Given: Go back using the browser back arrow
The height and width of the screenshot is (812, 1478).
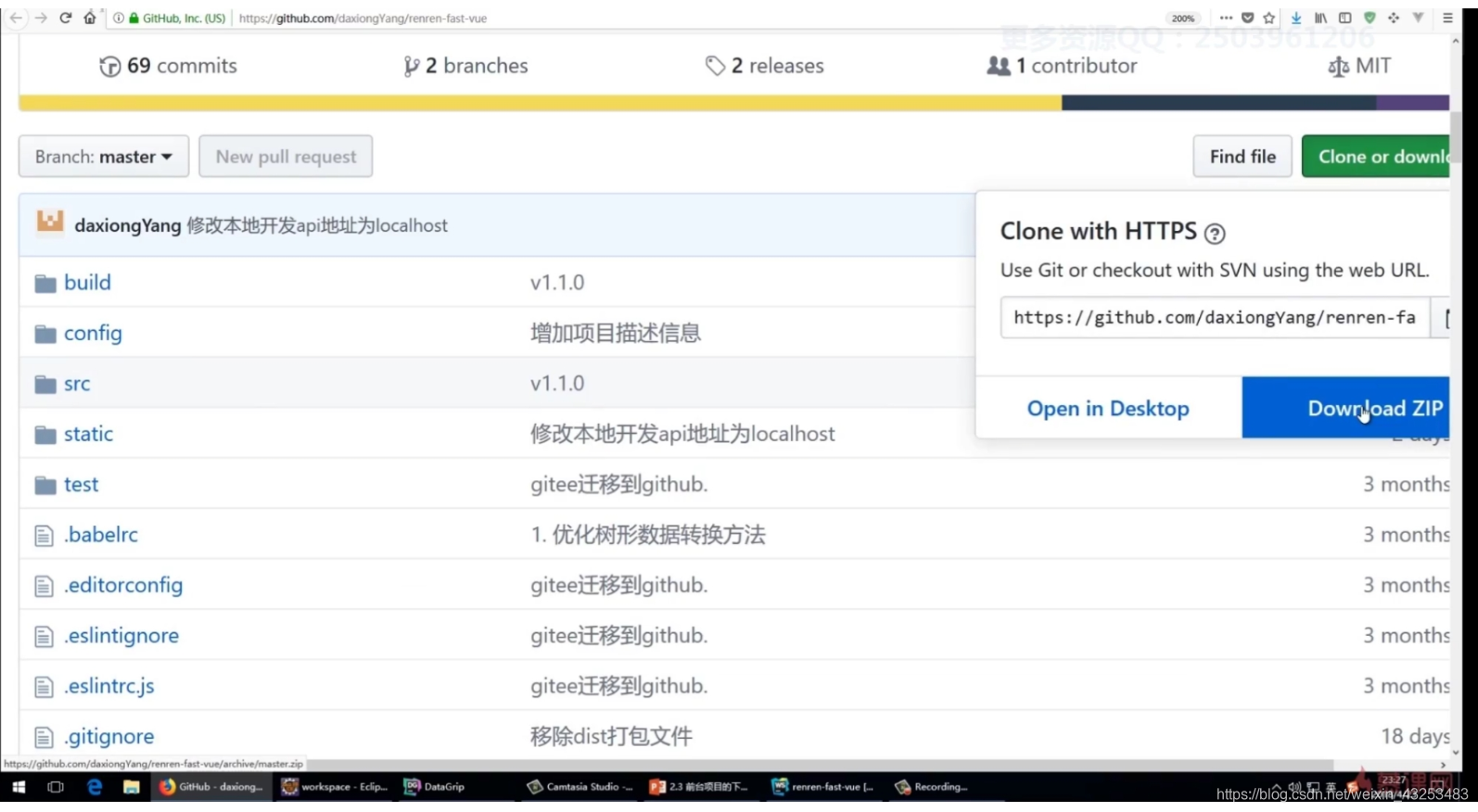Looking at the screenshot, I should [16, 18].
